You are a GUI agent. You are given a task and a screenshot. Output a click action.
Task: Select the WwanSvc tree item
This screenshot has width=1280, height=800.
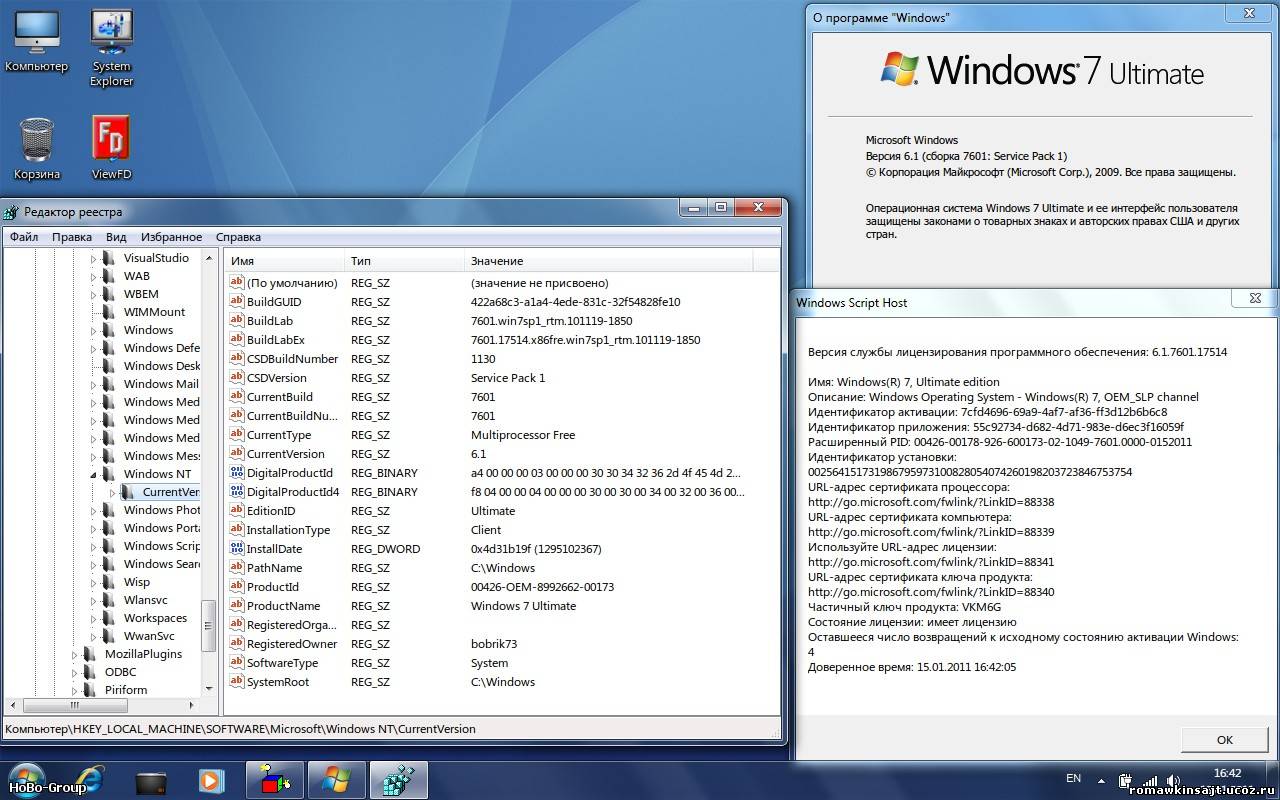(x=149, y=636)
